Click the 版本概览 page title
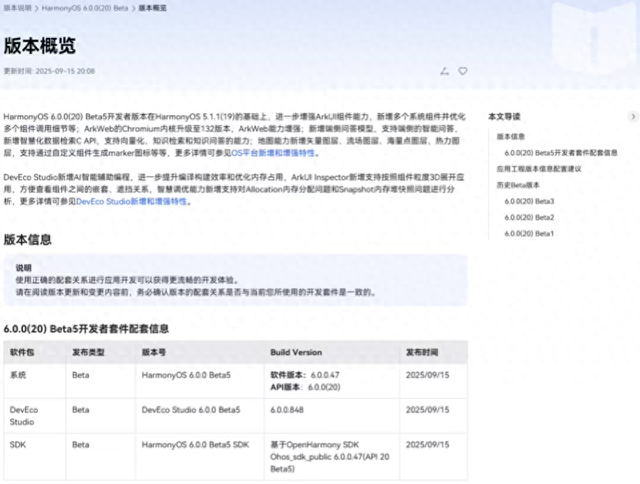Viewport: 640px width, 484px height. (x=40, y=46)
